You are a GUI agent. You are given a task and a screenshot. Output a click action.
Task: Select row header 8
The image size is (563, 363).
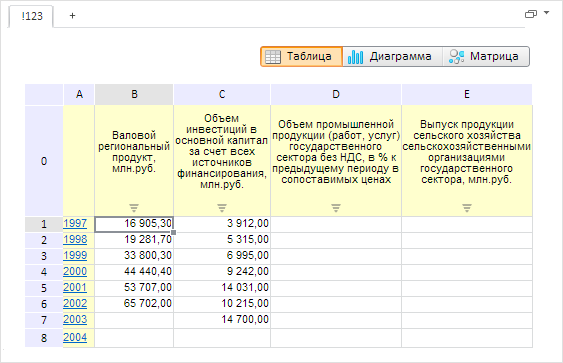pos(44,338)
